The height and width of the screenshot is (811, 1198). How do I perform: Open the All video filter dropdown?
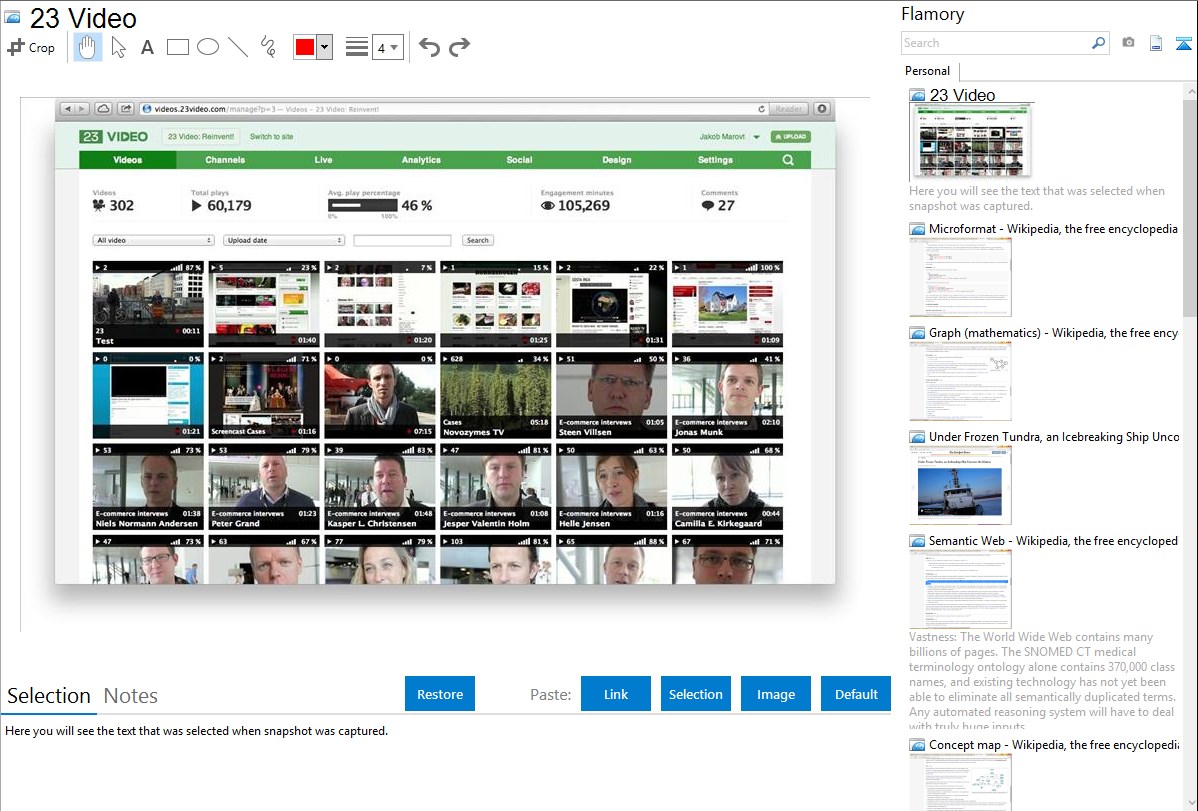[x=154, y=240]
